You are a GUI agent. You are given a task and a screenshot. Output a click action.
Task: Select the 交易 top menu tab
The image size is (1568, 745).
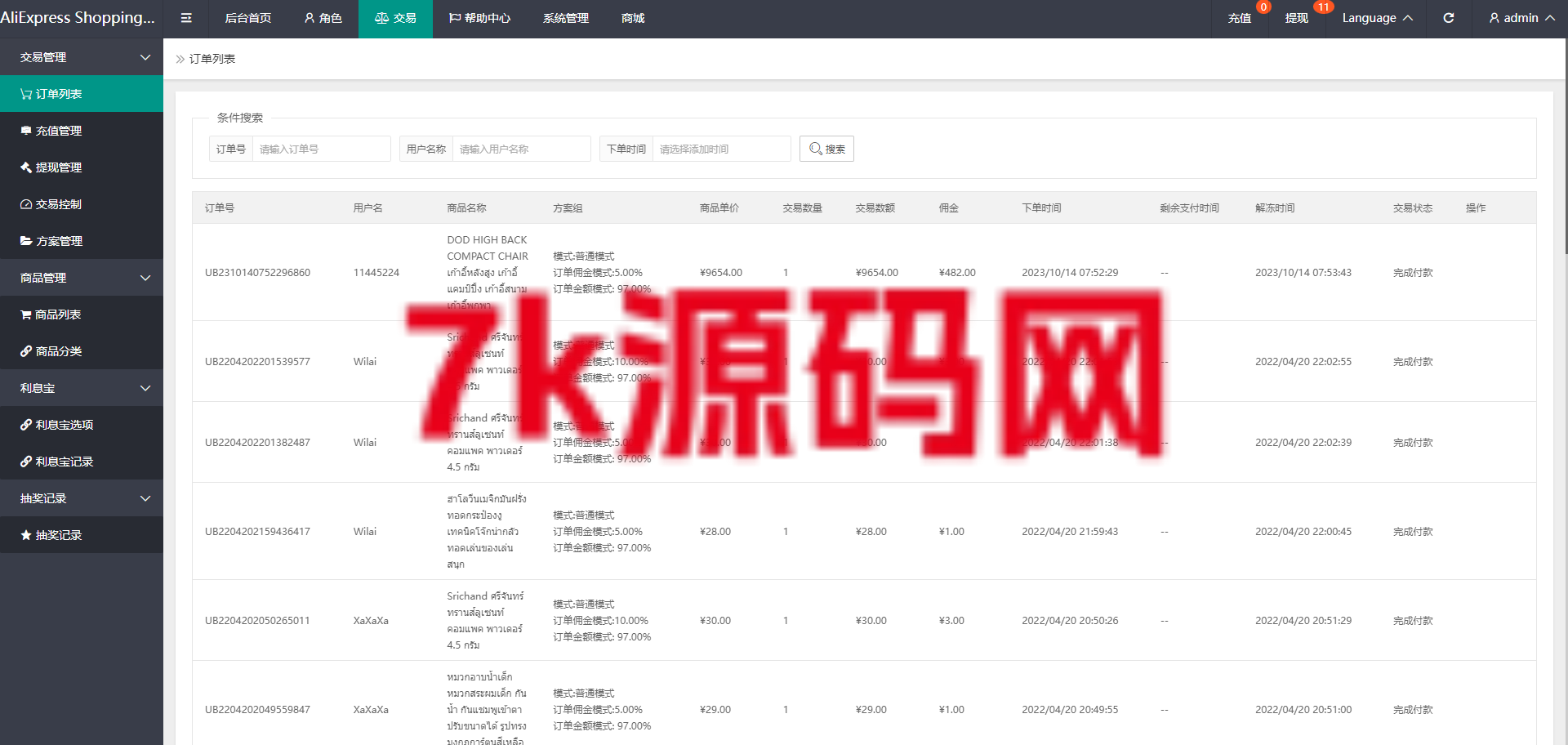click(396, 18)
